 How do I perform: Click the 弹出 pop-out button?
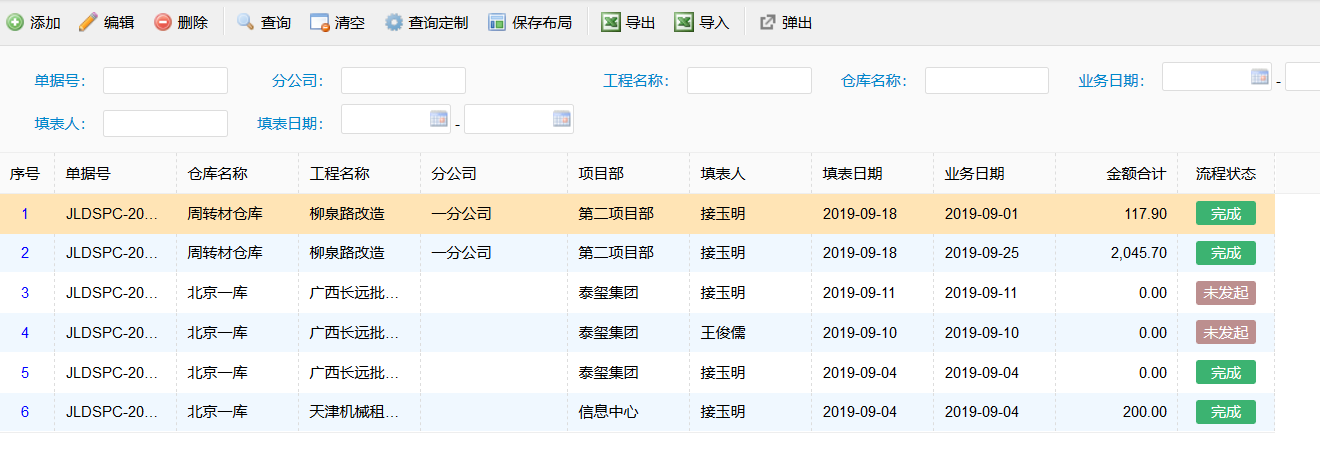coord(785,22)
